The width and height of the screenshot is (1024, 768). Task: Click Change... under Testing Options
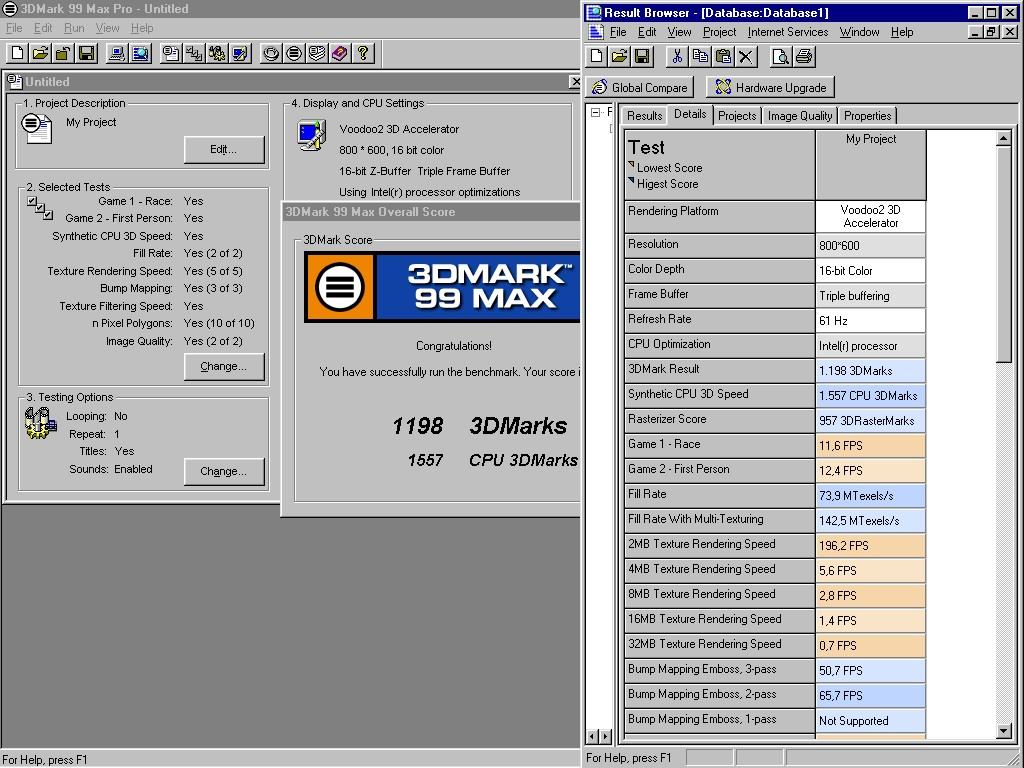[223, 472]
